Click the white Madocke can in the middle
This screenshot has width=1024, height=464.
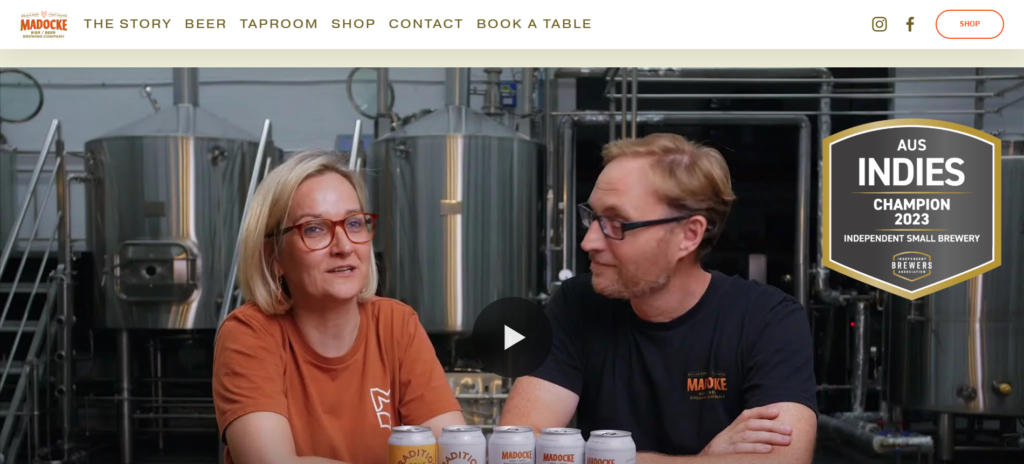(511, 445)
